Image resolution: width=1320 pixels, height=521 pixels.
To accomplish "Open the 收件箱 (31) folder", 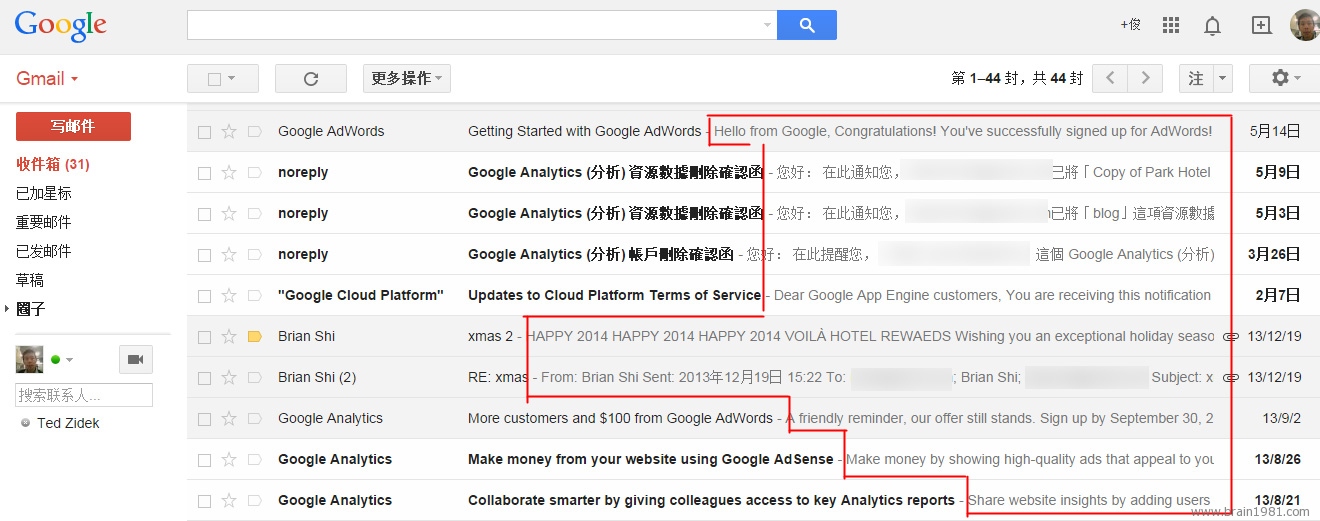I will click(53, 164).
